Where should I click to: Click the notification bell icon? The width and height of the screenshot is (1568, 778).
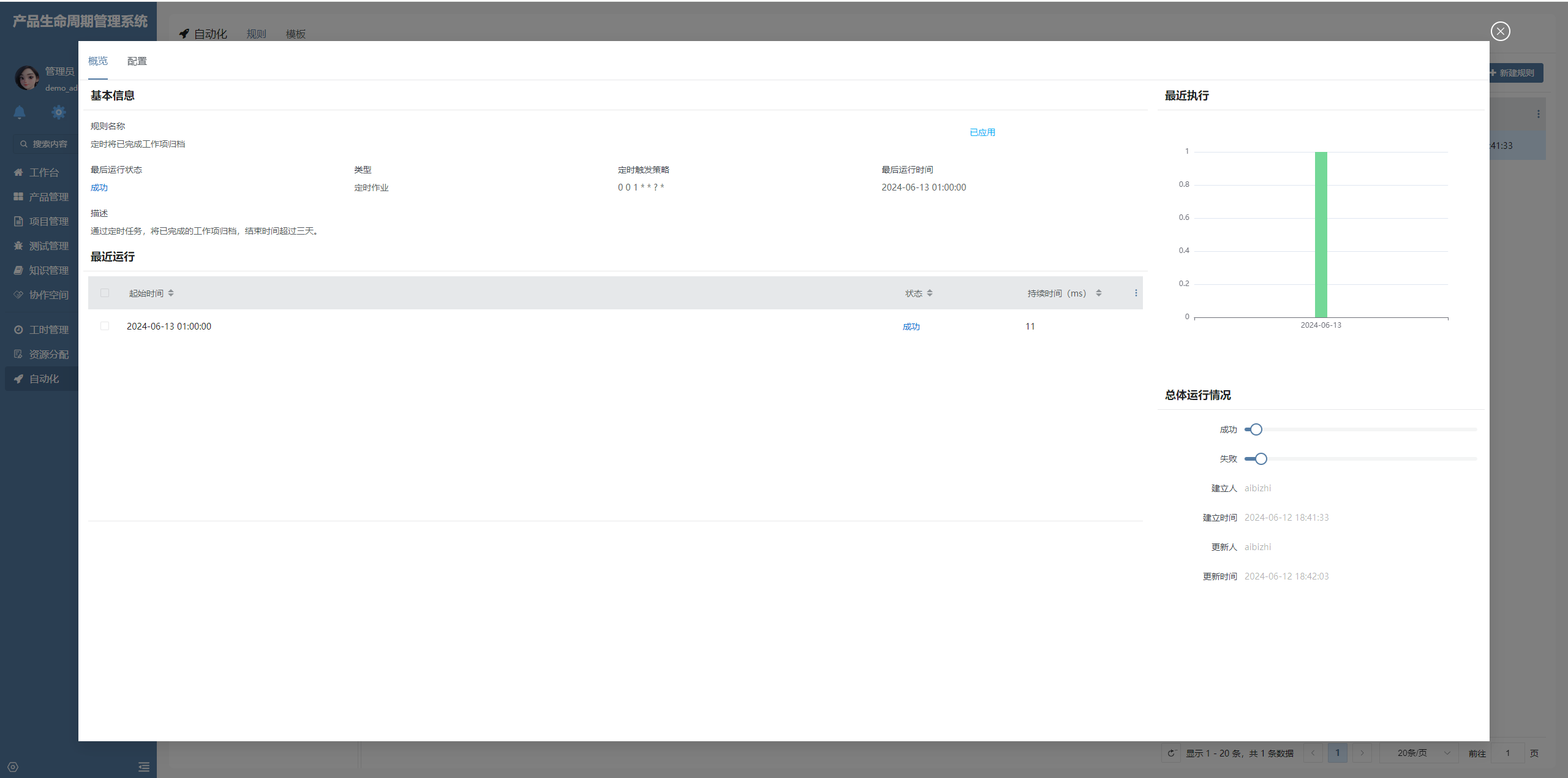click(x=20, y=112)
